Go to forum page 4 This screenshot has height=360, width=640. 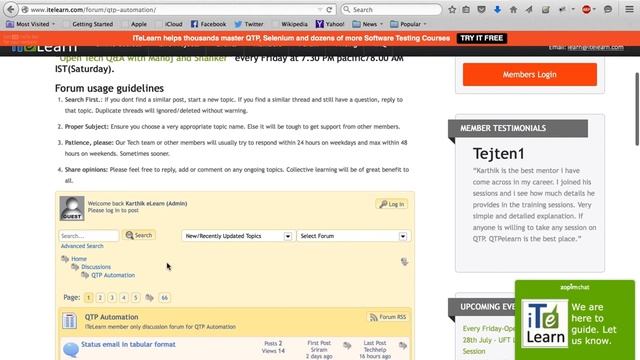click(x=124, y=298)
